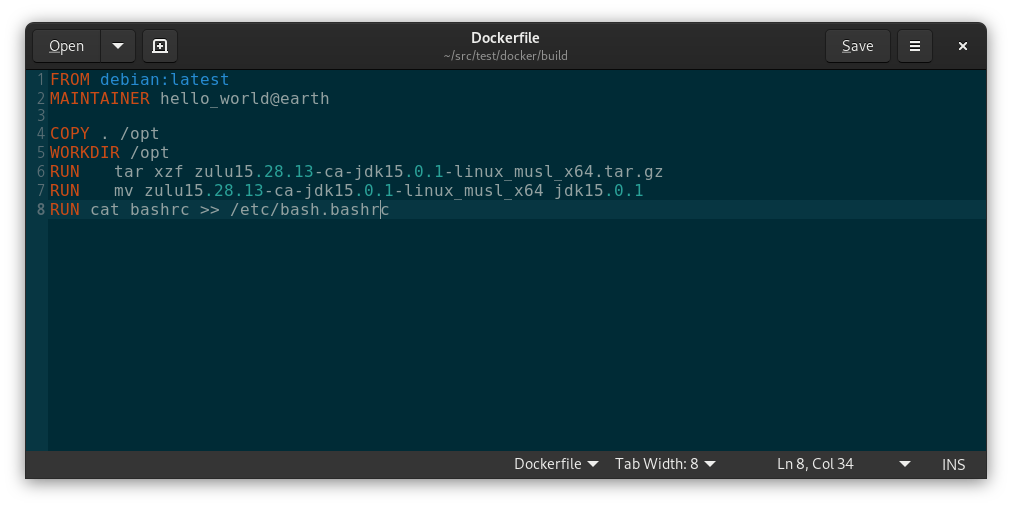This screenshot has width=1012, height=507.
Task: Click the /opt path on WORKDIR line
Action: (149, 153)
